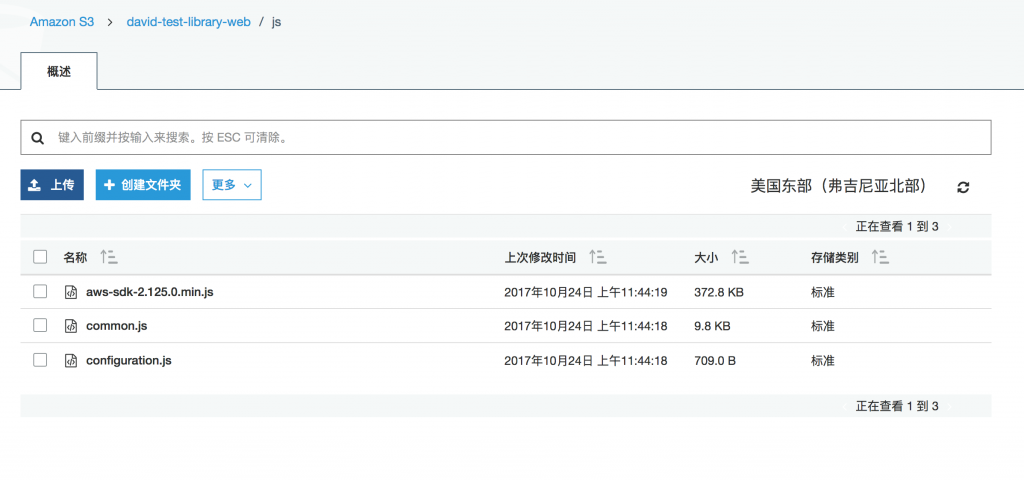Viewport: 1024px width, 480px height.
Task: Click the timestamp ending 11:44:19
Action: [586, 292]
